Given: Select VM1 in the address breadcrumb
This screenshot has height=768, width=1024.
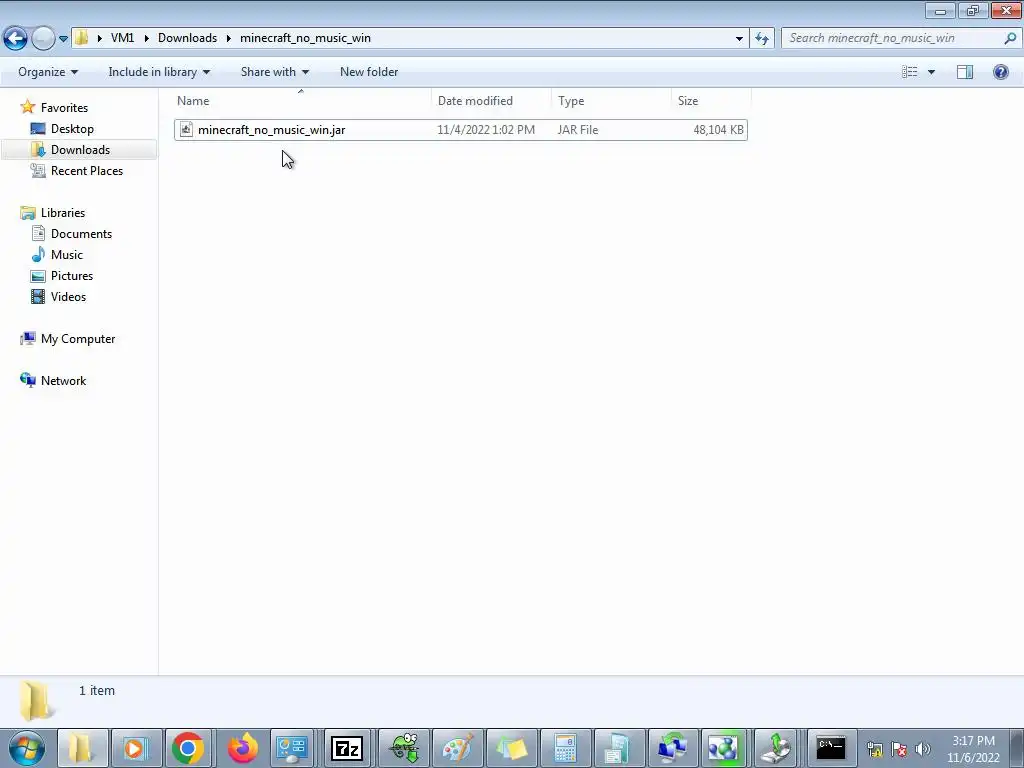Looking at the screenshot, I should 122,38.
